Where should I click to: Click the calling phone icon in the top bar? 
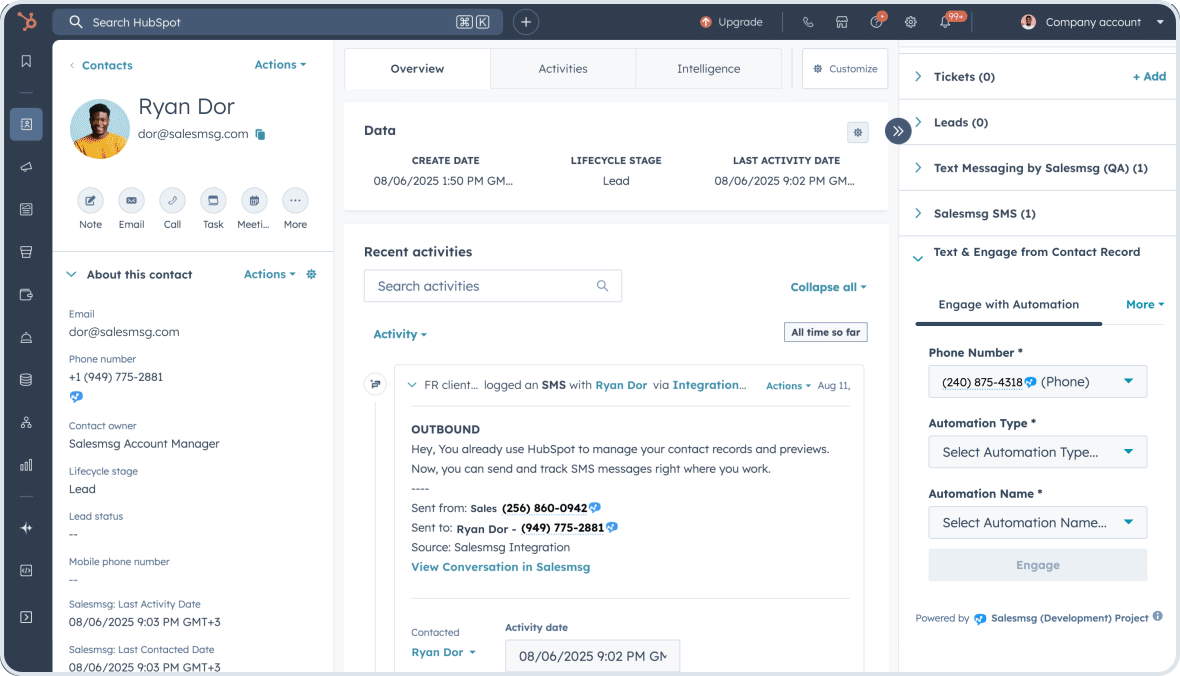[x=808, y=21]
